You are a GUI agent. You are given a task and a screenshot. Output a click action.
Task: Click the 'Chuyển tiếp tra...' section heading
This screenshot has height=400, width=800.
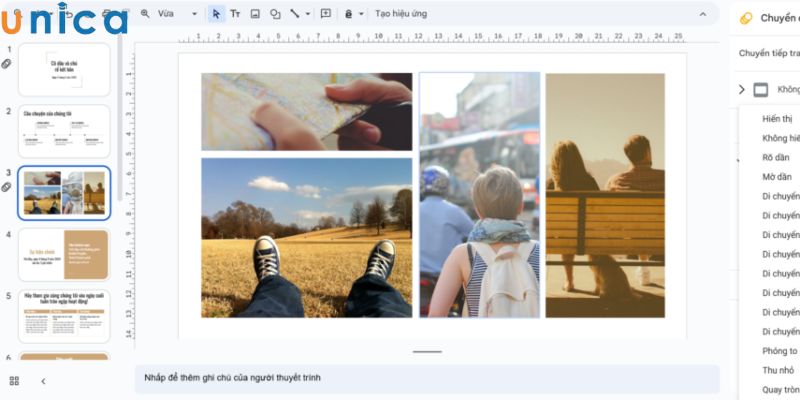click(x=769, y=54)
